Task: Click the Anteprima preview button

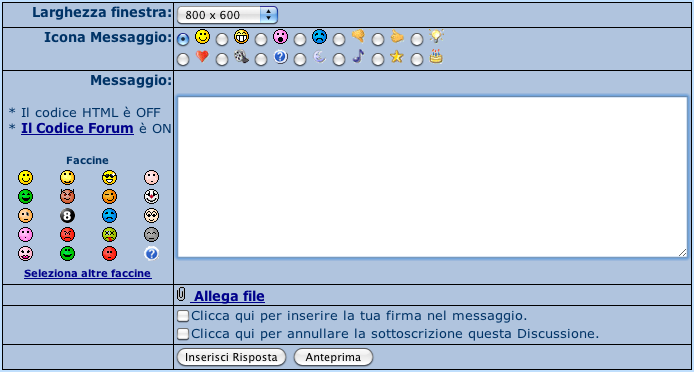Action: click(333, 357)
